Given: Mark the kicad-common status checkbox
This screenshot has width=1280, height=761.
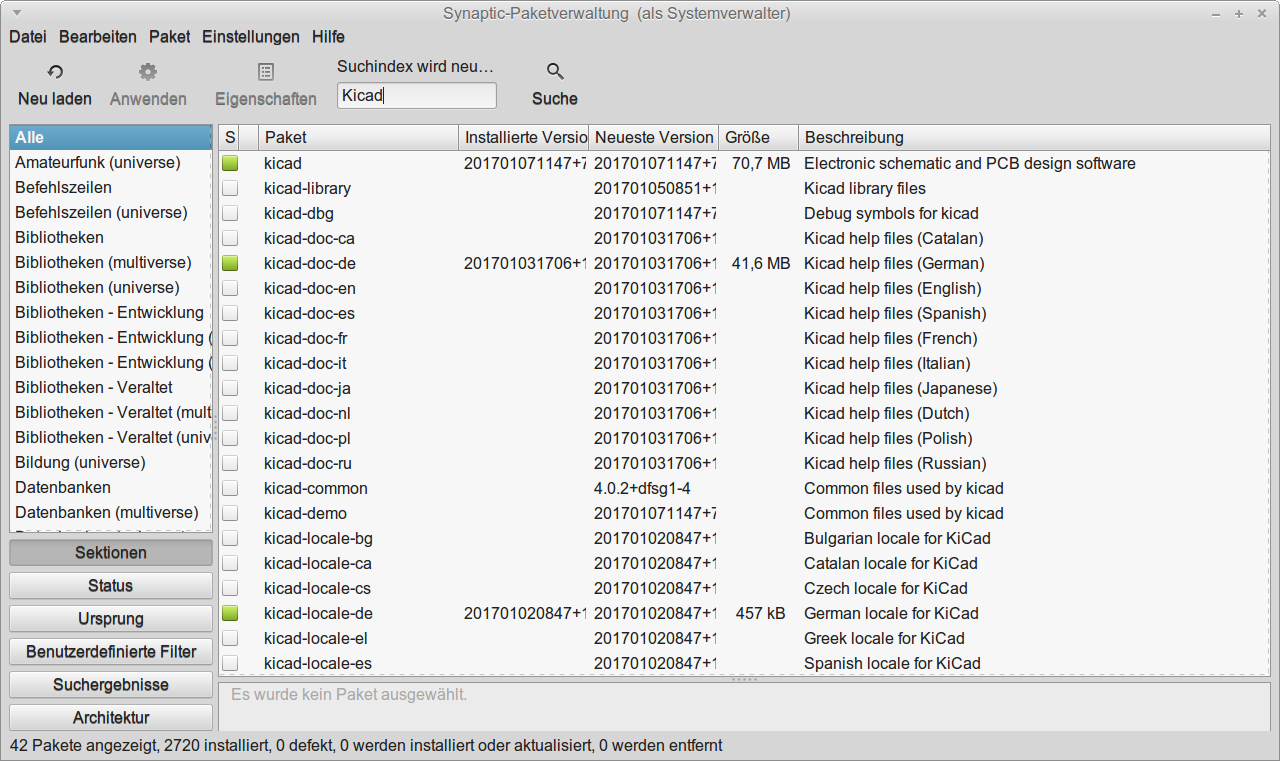Looking at the screenshot, I should 230,488.
